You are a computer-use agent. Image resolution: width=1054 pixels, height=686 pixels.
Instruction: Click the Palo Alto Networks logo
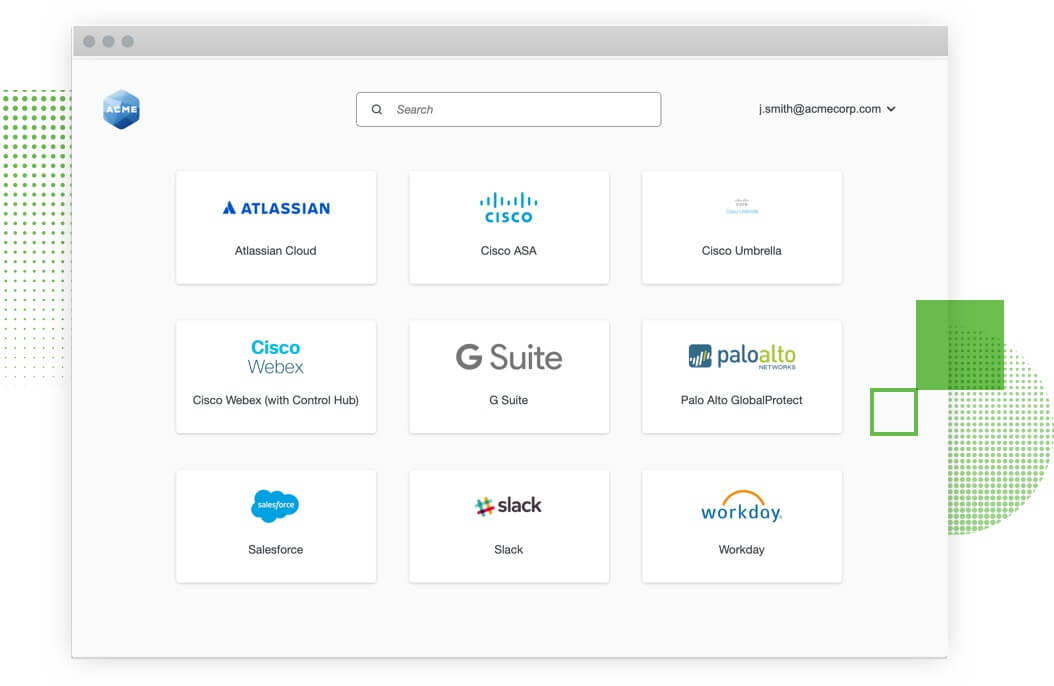tap(741, 357)
